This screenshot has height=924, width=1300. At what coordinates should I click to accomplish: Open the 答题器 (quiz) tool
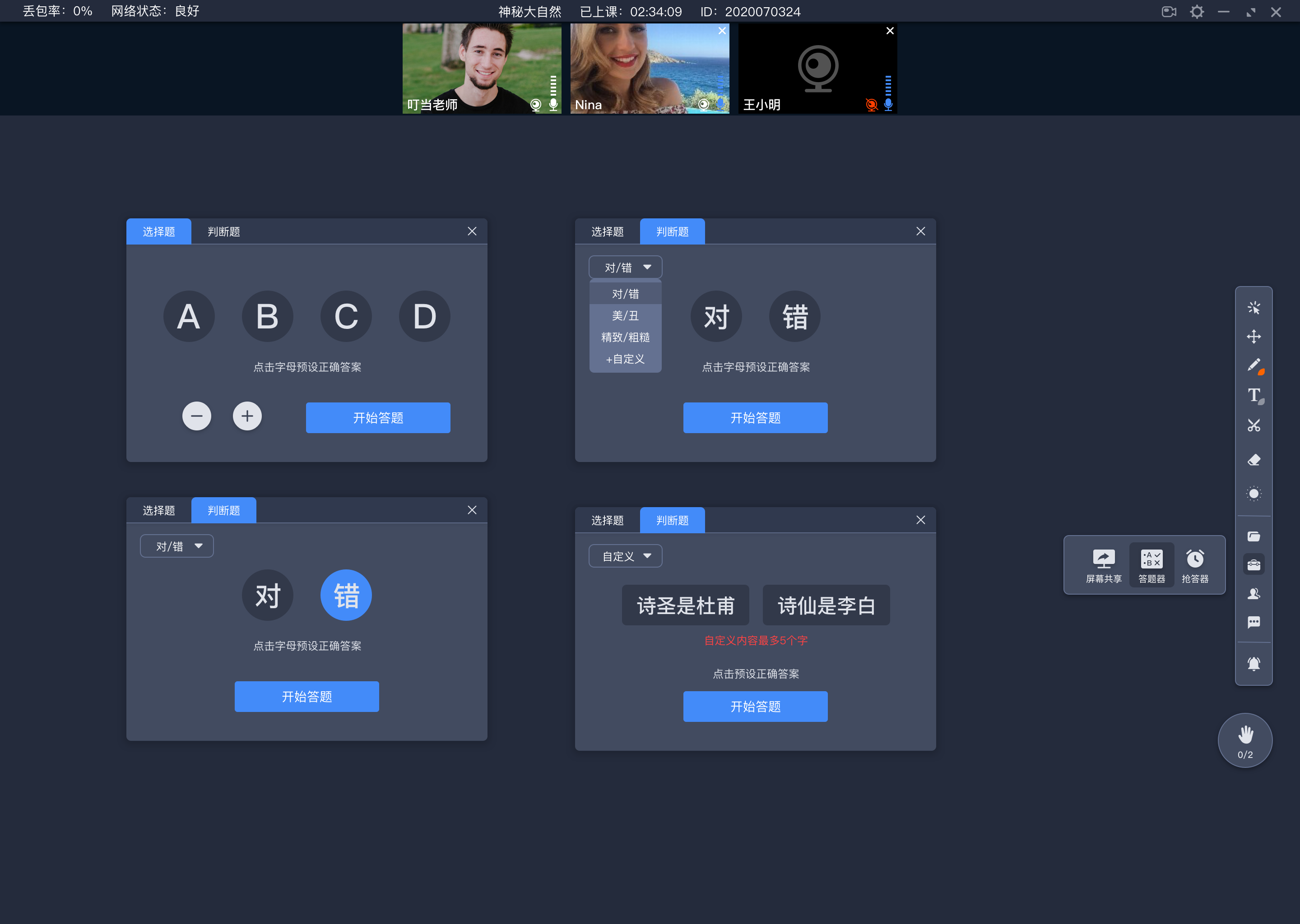coord(1151,564)
